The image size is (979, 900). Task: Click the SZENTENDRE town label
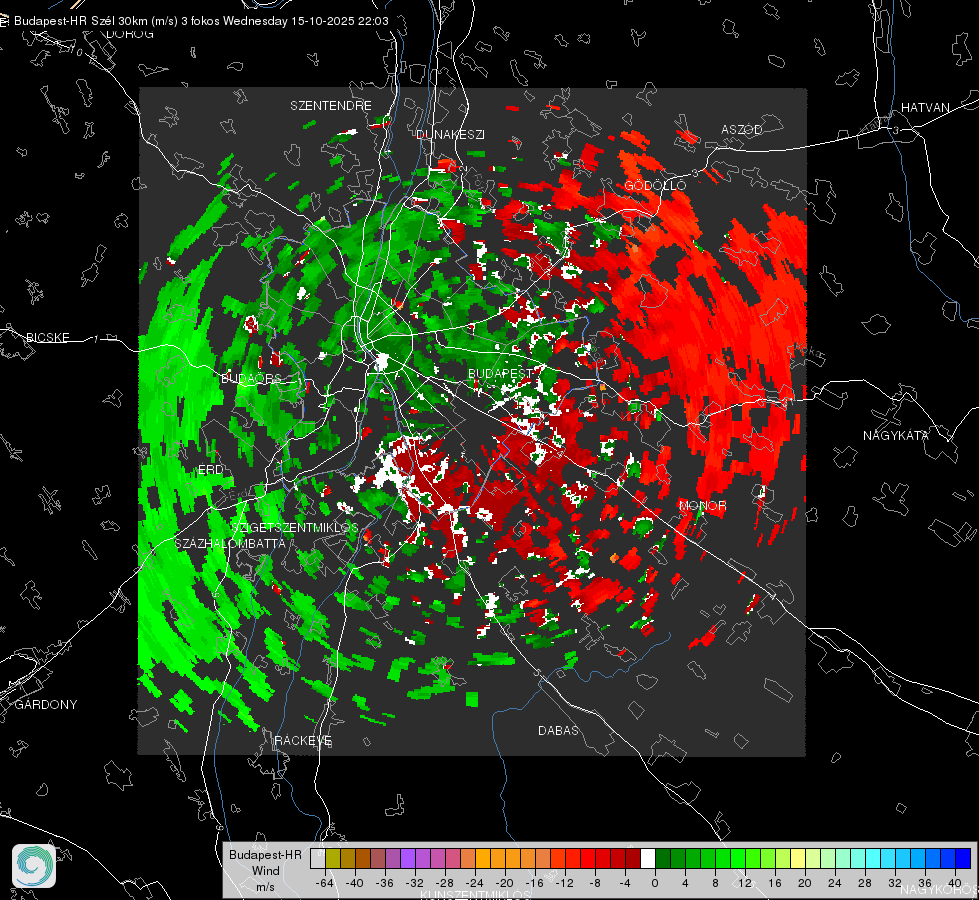(x=331, y=106)
